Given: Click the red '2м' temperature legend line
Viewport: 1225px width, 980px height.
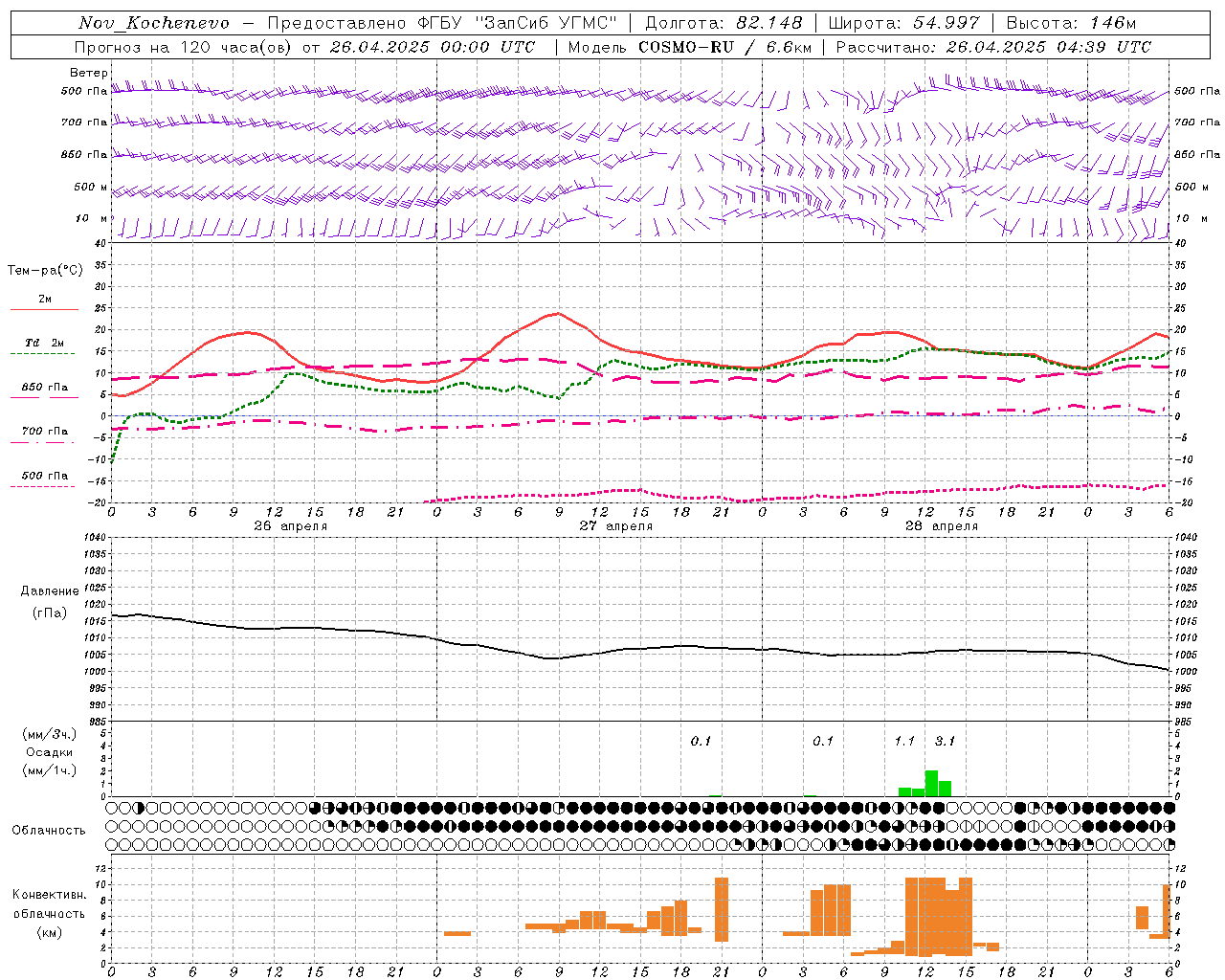Looking at the screenshot, I should point(44,309).
